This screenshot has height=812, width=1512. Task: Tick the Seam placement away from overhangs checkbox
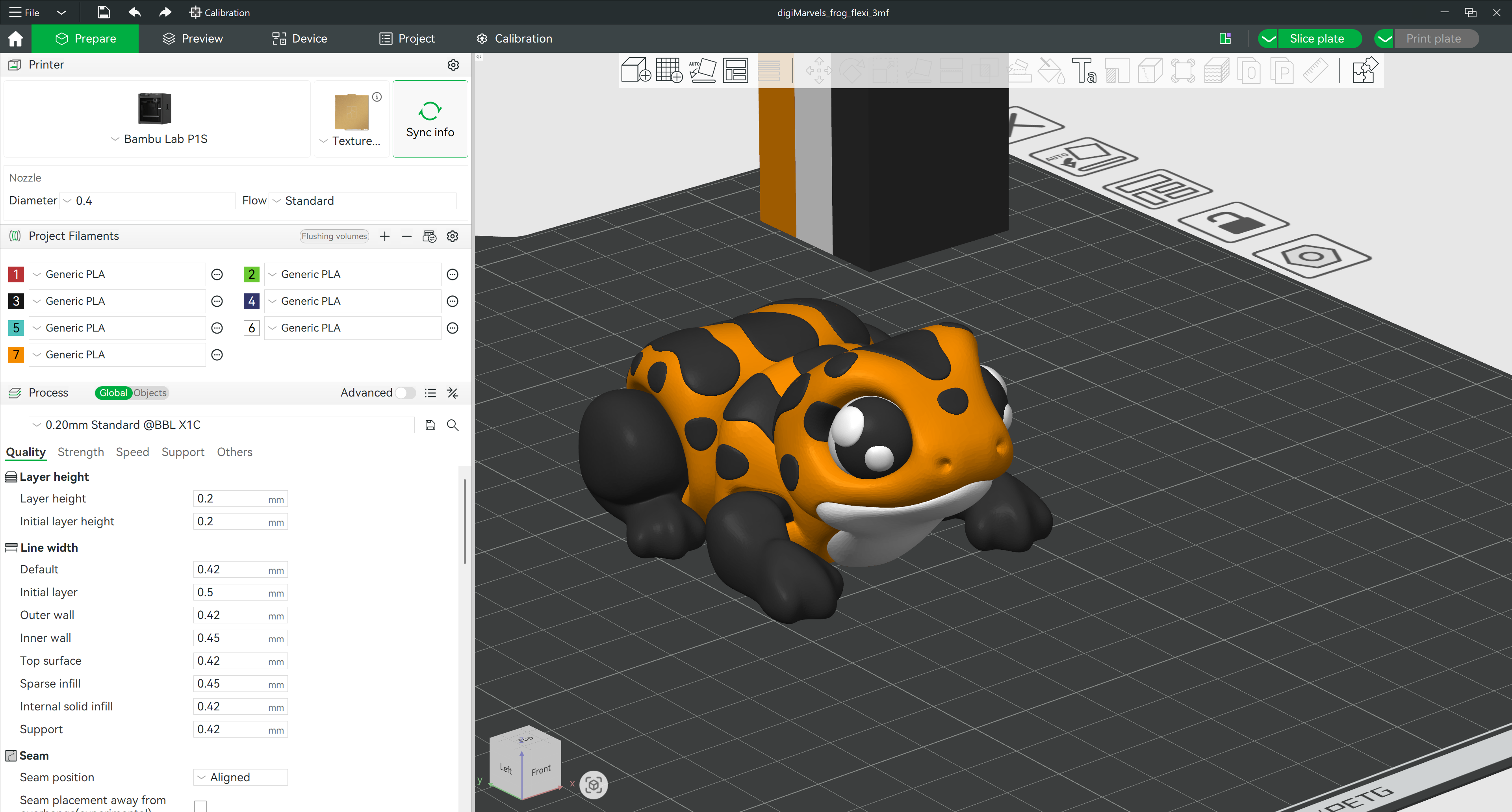pos(201,806)
